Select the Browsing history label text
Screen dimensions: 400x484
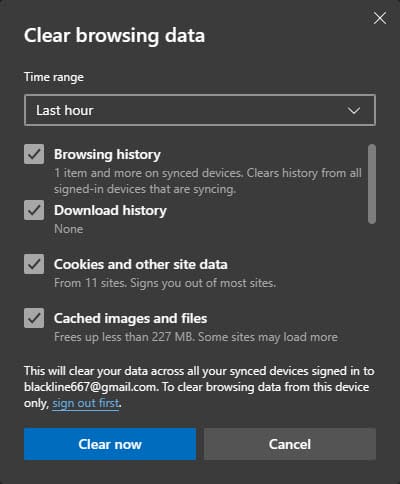click(107, 155)
